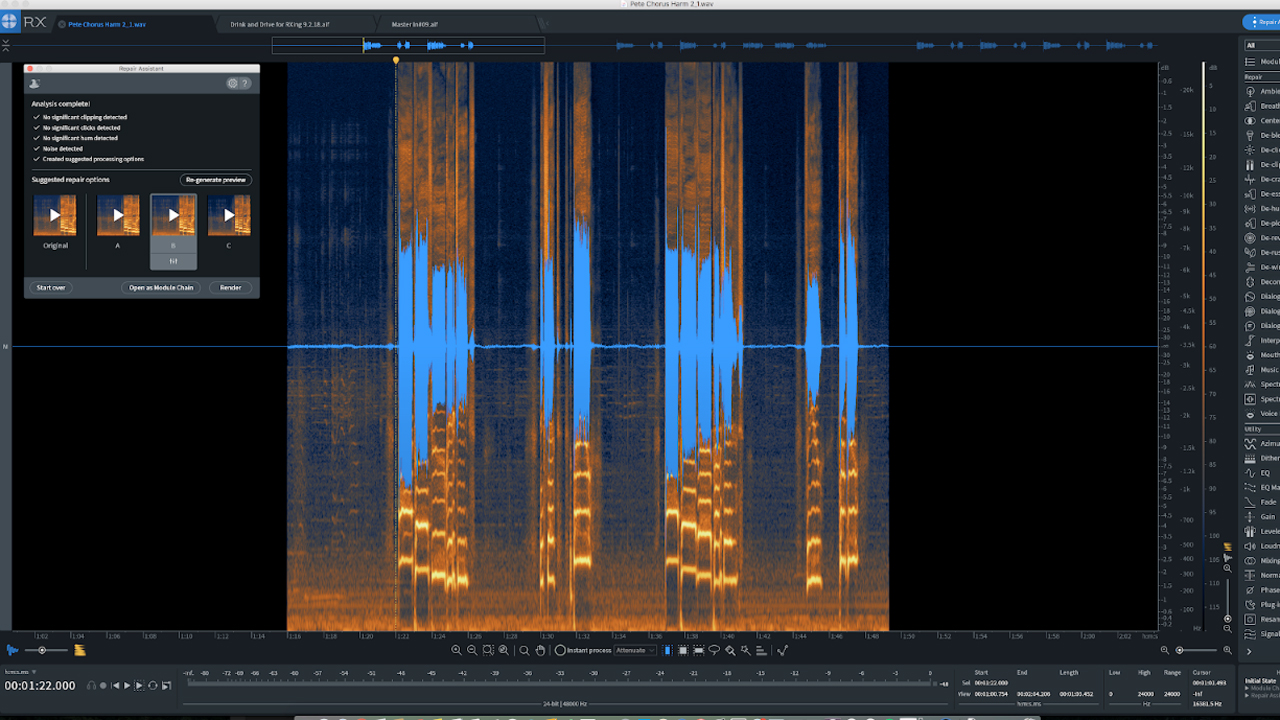Click the yellow playhead marker above spectrogram
Image resolution: width=1280 pixels, height=720 pixels.
396,61
